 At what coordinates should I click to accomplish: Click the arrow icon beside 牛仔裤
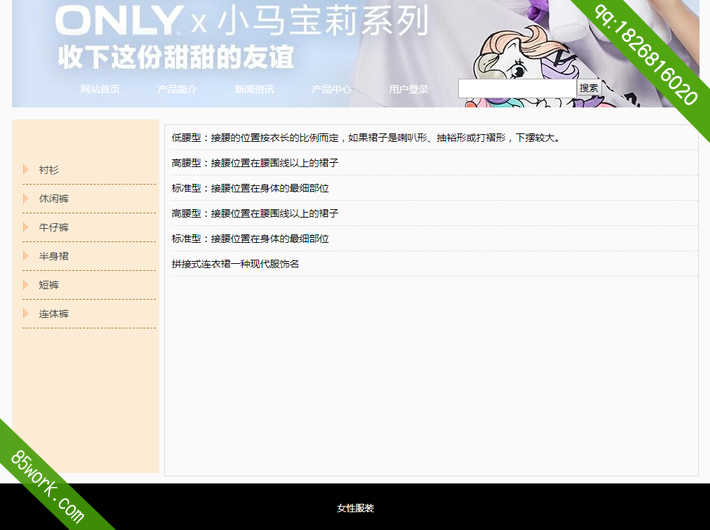(x=26, y=227)
